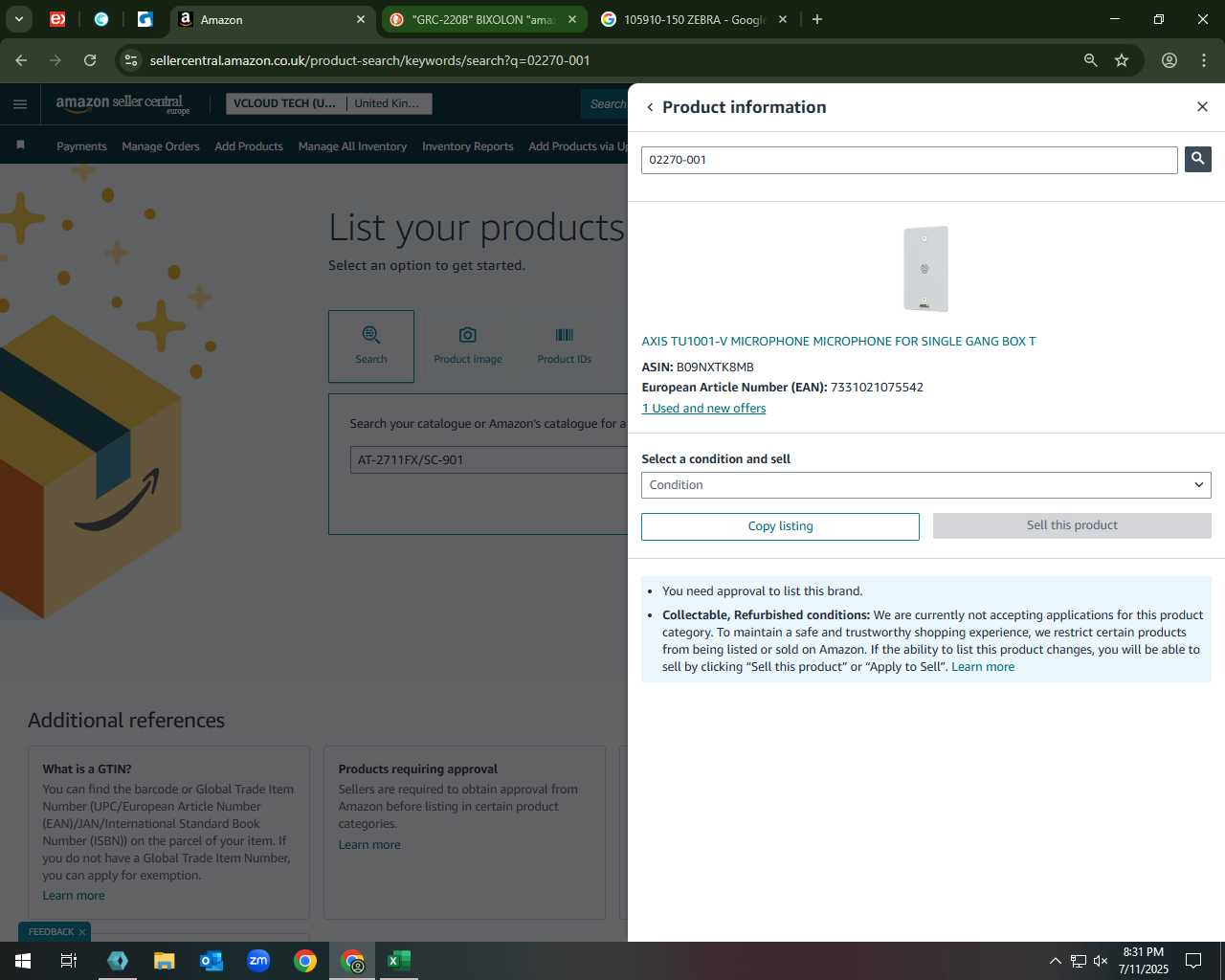This screenshot has height=980, width=1225.
Task: Open Manage Orders in the navigation bar
Action: (x=161, y=146)
